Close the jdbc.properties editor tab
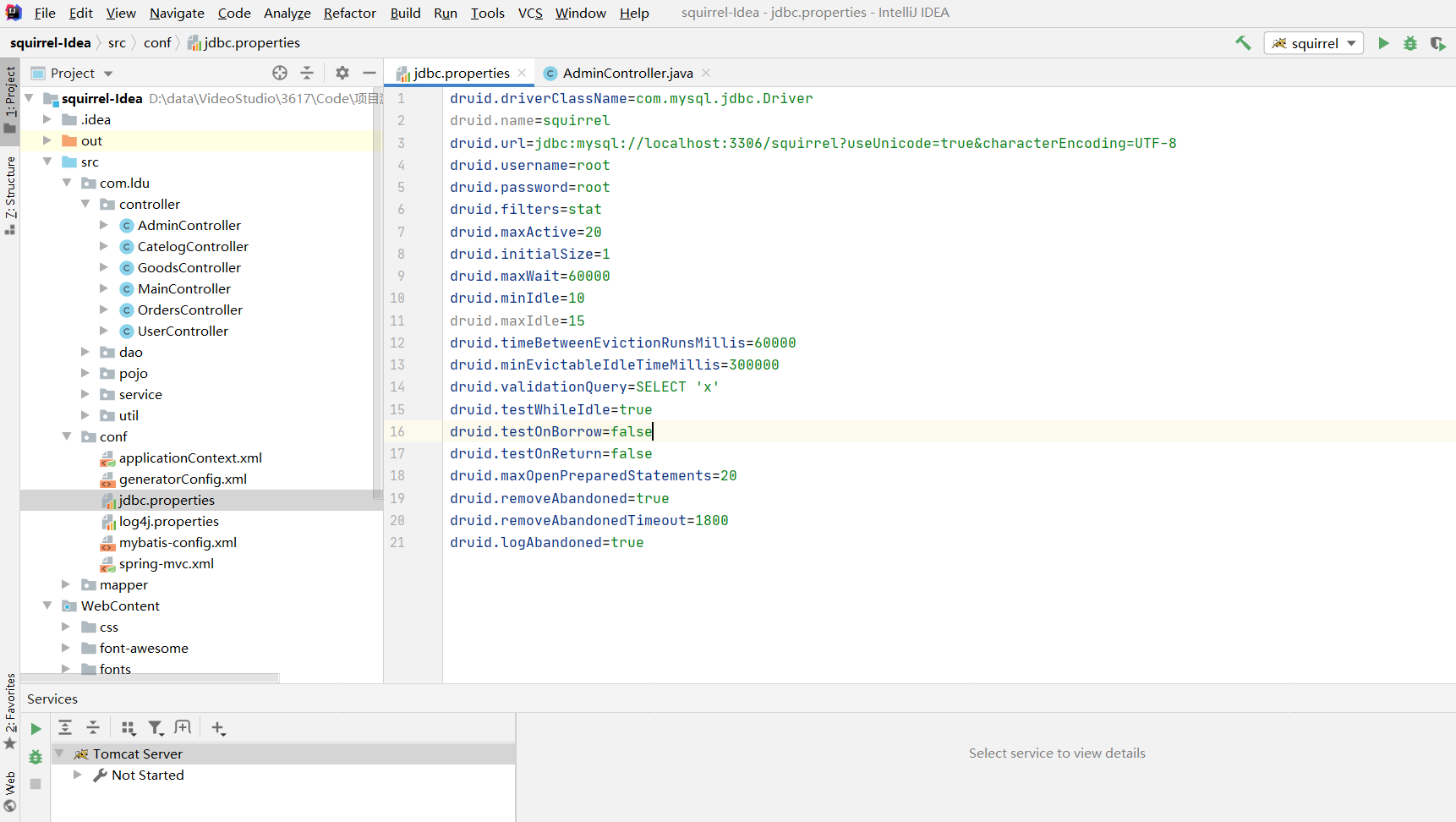1456x822 pixels. [x=522, y=73]
